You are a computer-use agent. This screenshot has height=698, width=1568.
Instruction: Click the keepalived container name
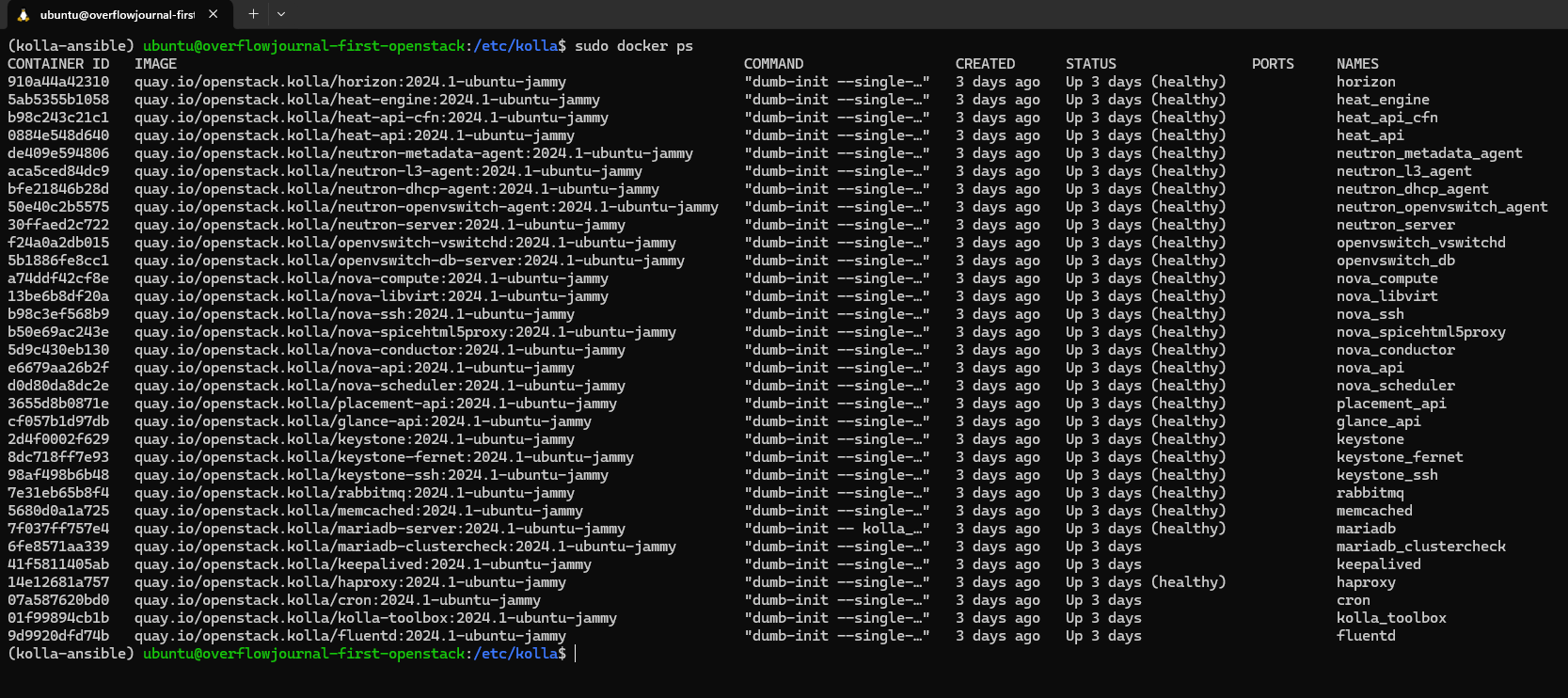(1379, 564)
